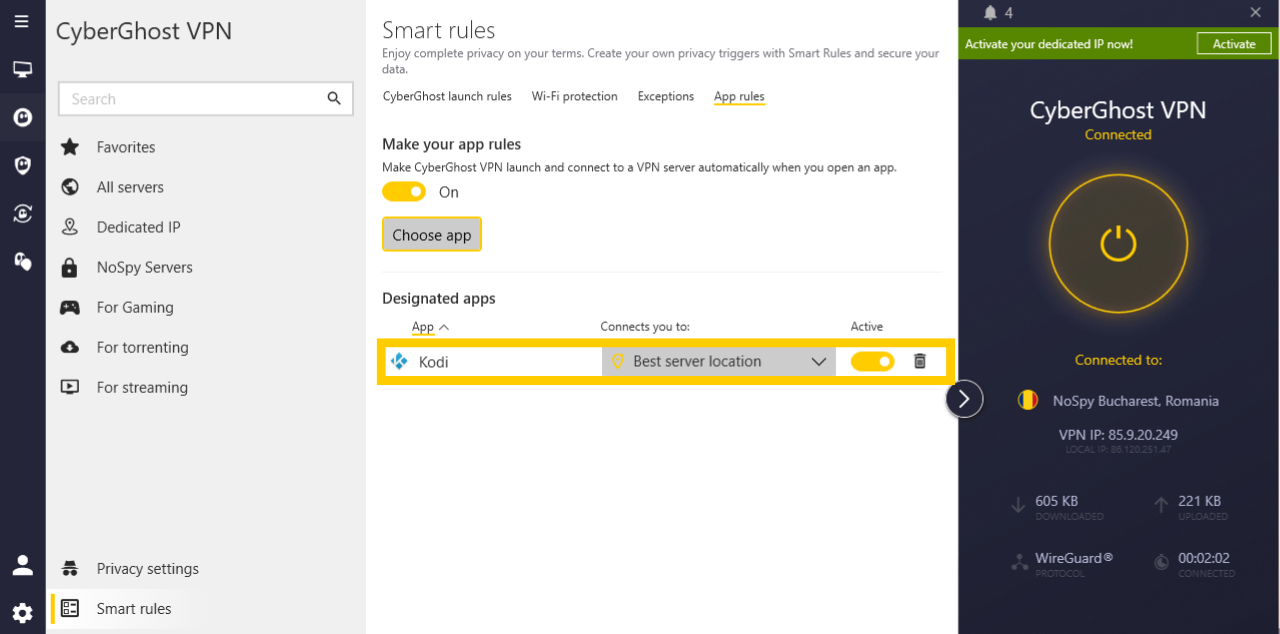Open the user account icon
1280x634 pixels.
(x=22, y=566)
